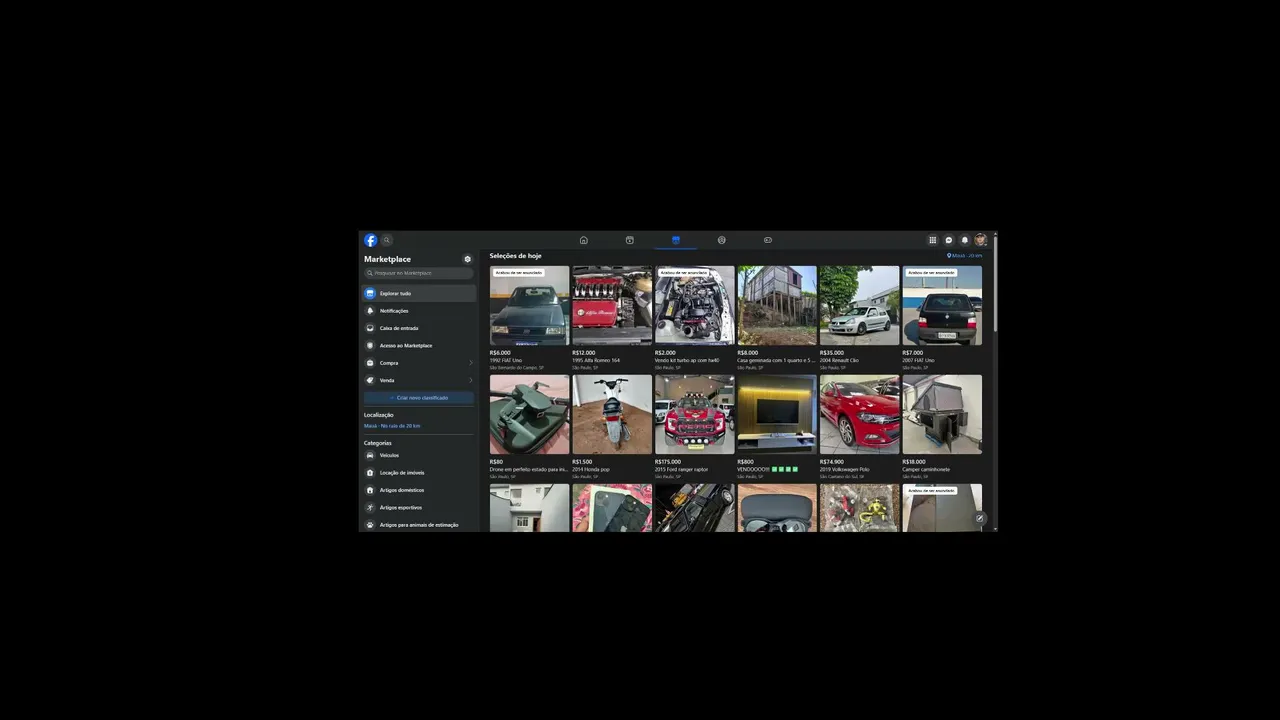Screen dimensions: 1280x720
Task: Click the new message compose icon
Action: tap(980, 518)
